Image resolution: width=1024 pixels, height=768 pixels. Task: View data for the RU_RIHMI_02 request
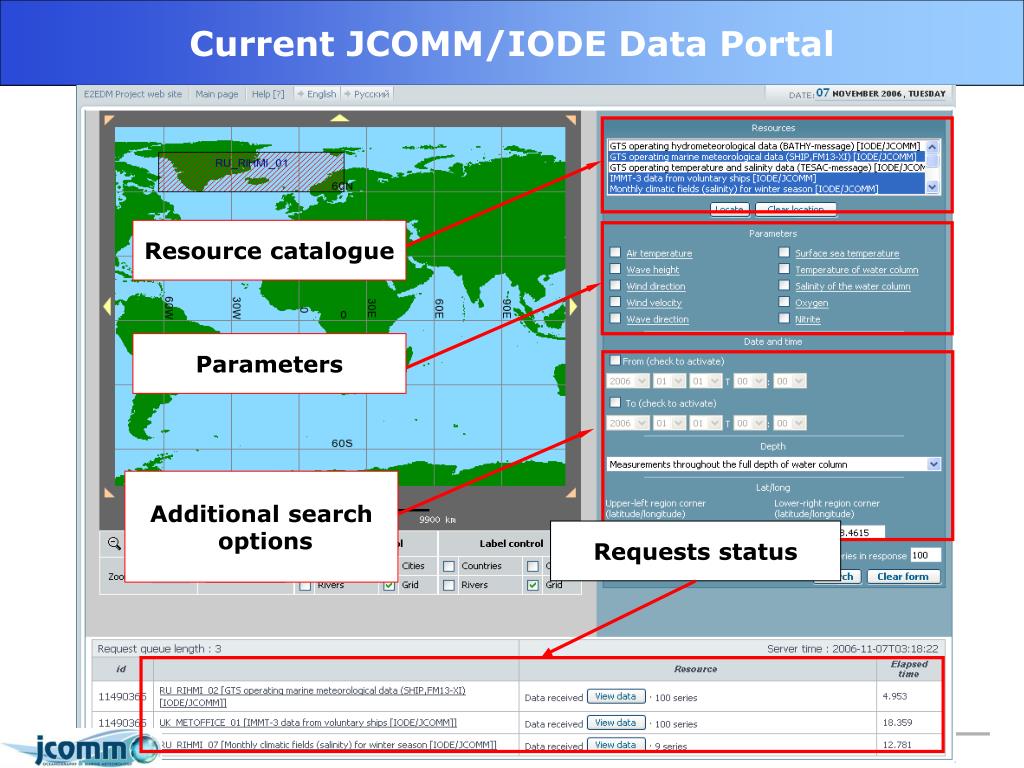coord(616,697)
